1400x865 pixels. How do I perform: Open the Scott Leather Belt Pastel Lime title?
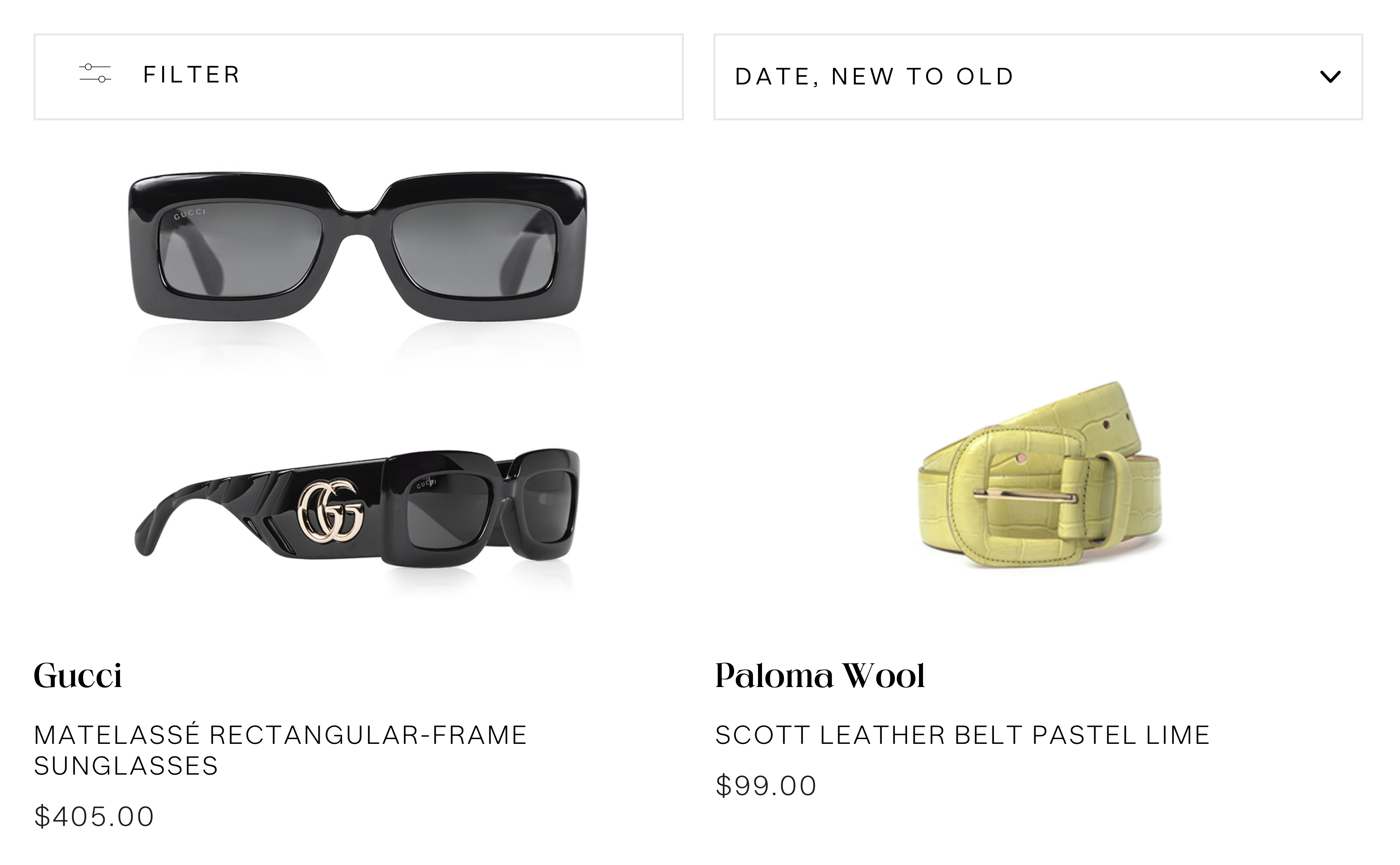pos(962,735)
